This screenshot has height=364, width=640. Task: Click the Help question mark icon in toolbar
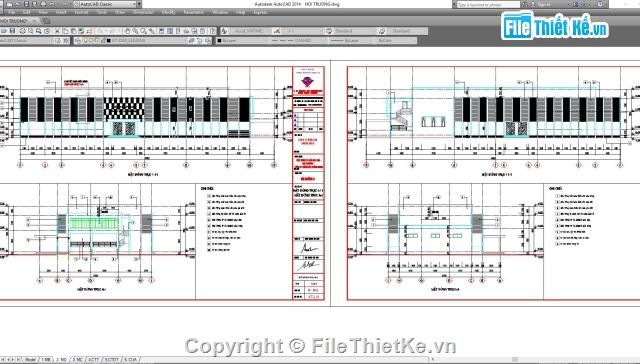click(213, 31)
